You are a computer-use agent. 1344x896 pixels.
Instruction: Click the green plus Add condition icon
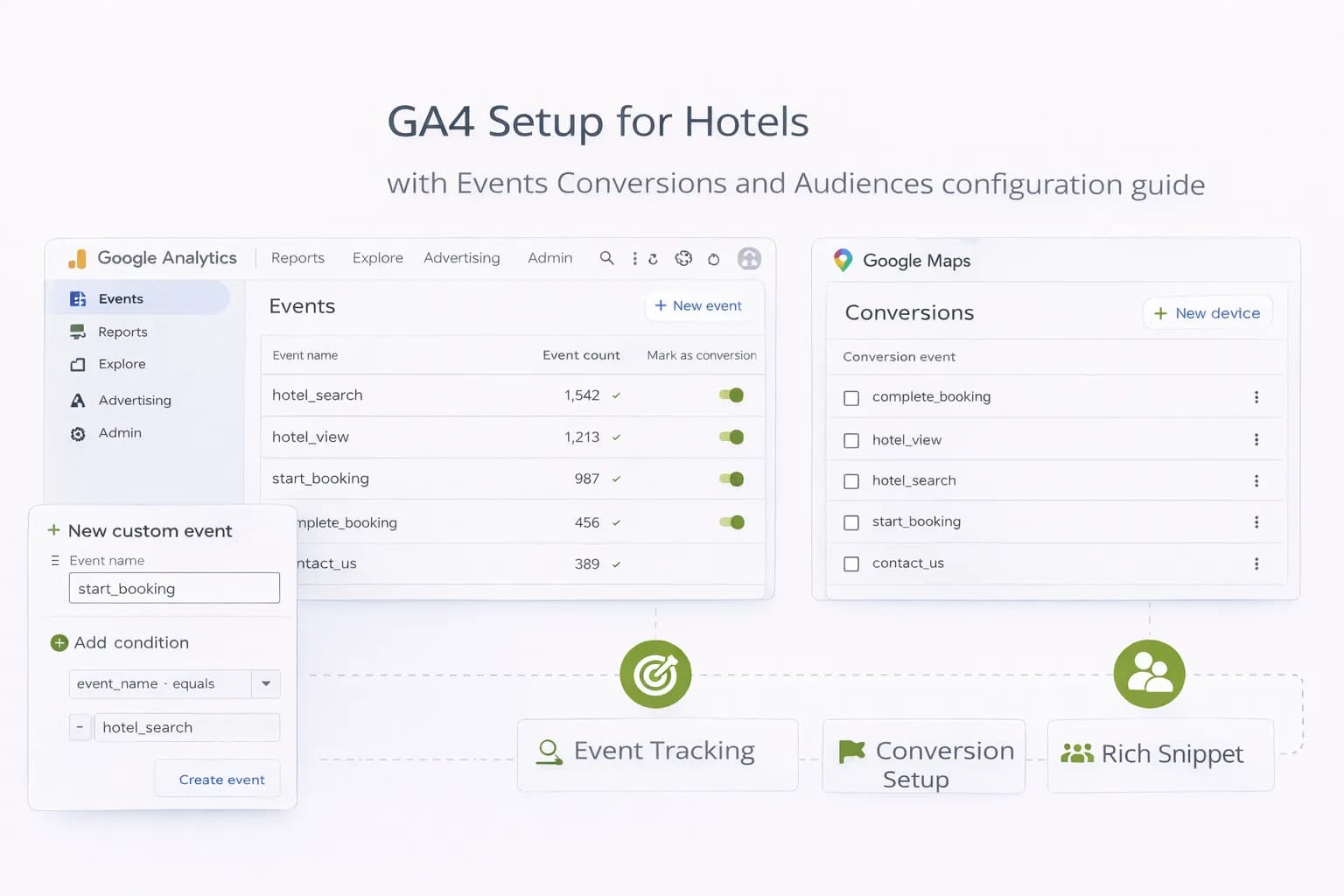pos(59,643)
